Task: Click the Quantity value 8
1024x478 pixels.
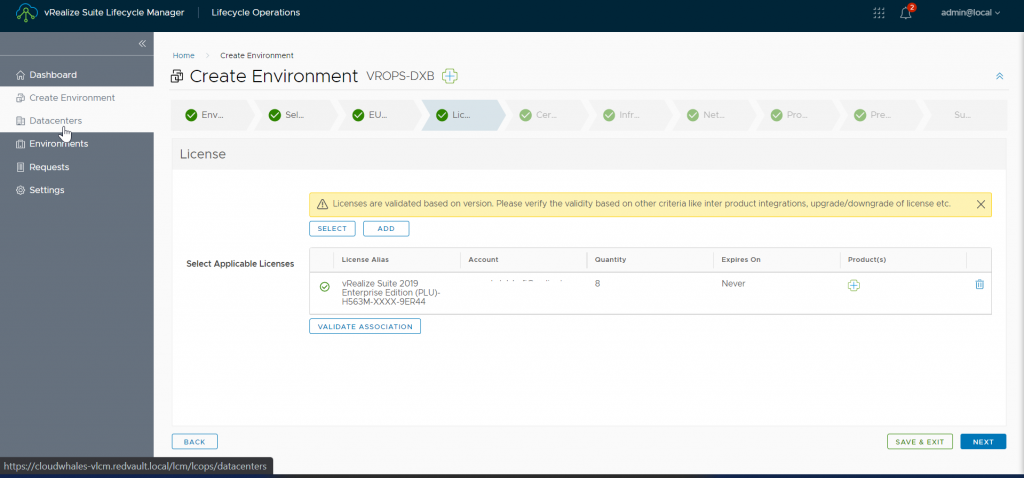Action: [598, 283]
